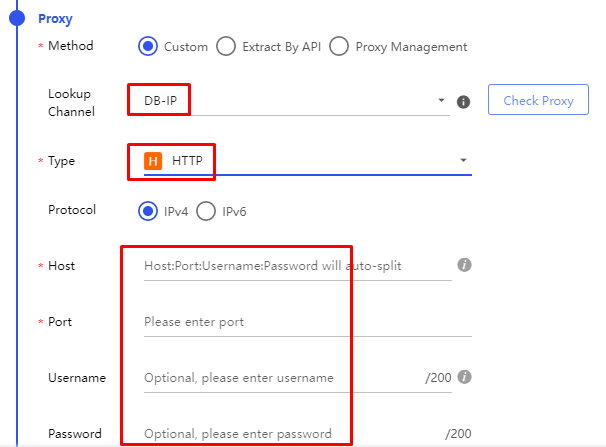The image size is (606, 447).
Task: Click into the Host input field
Action: [x=295, y=266]
